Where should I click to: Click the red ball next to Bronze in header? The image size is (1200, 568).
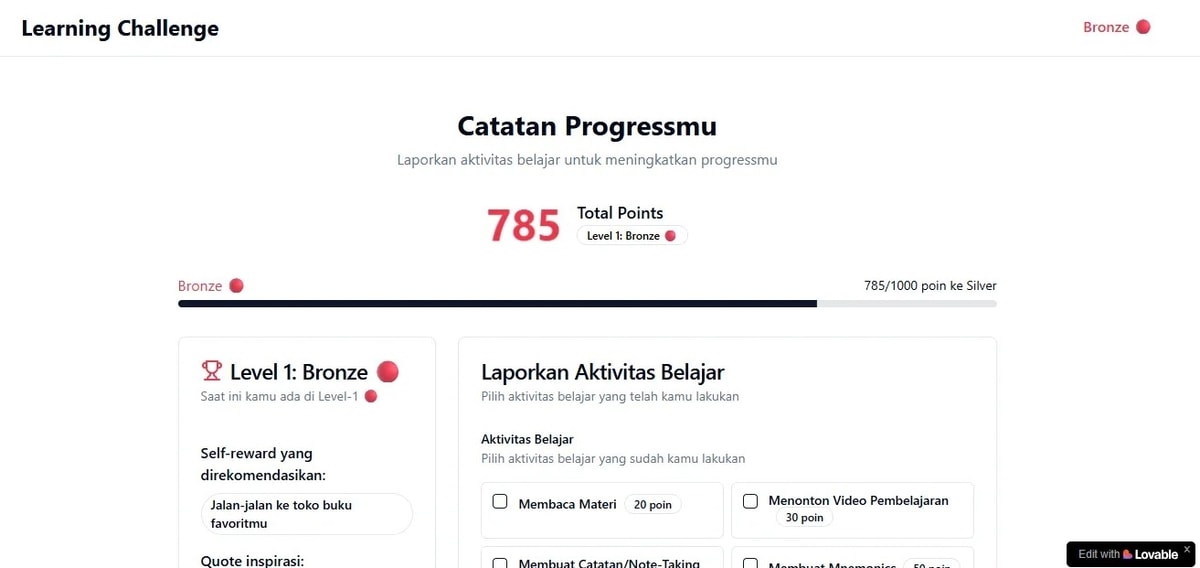click(1143, 27)
